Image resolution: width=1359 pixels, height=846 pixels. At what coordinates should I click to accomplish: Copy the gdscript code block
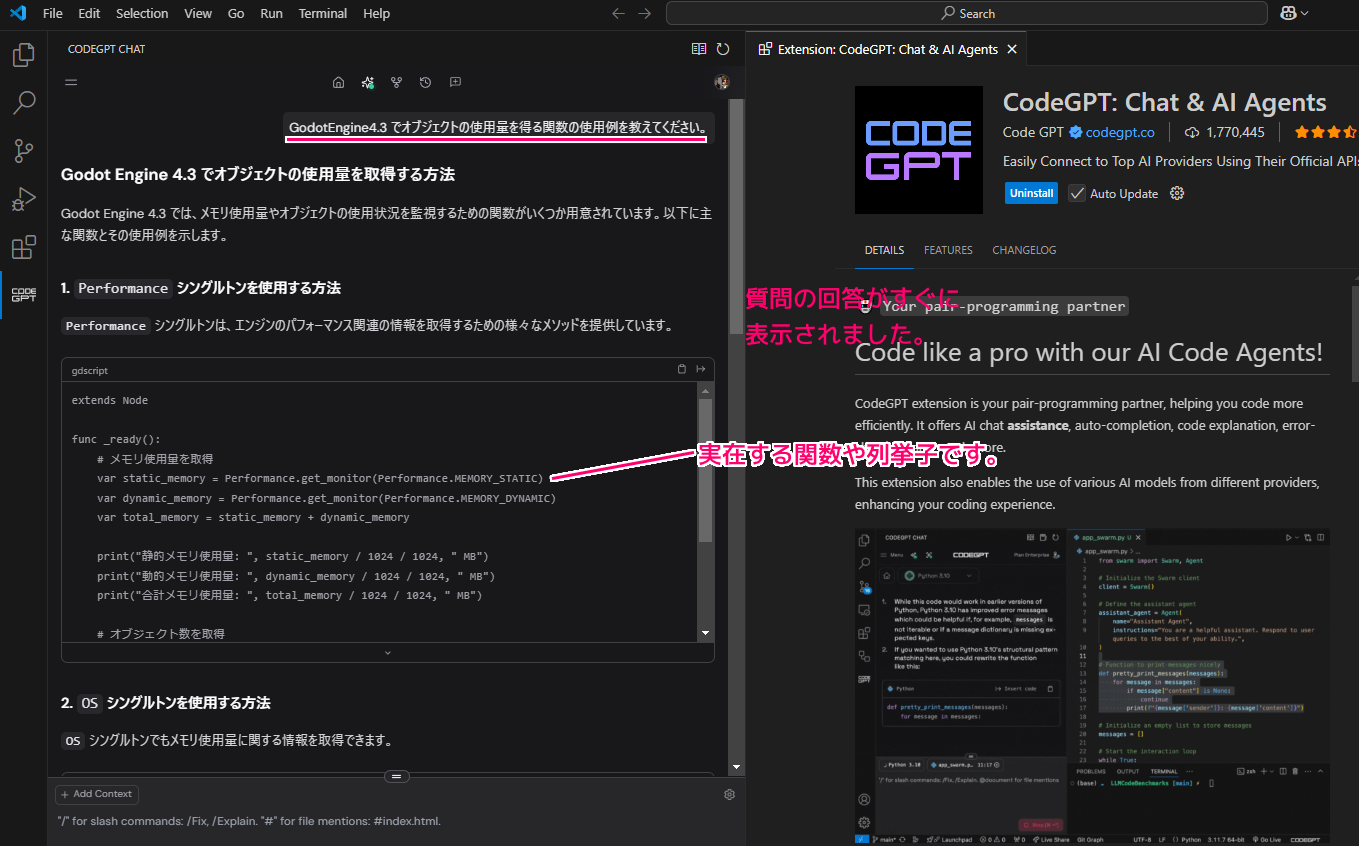(x=682, y=369)
